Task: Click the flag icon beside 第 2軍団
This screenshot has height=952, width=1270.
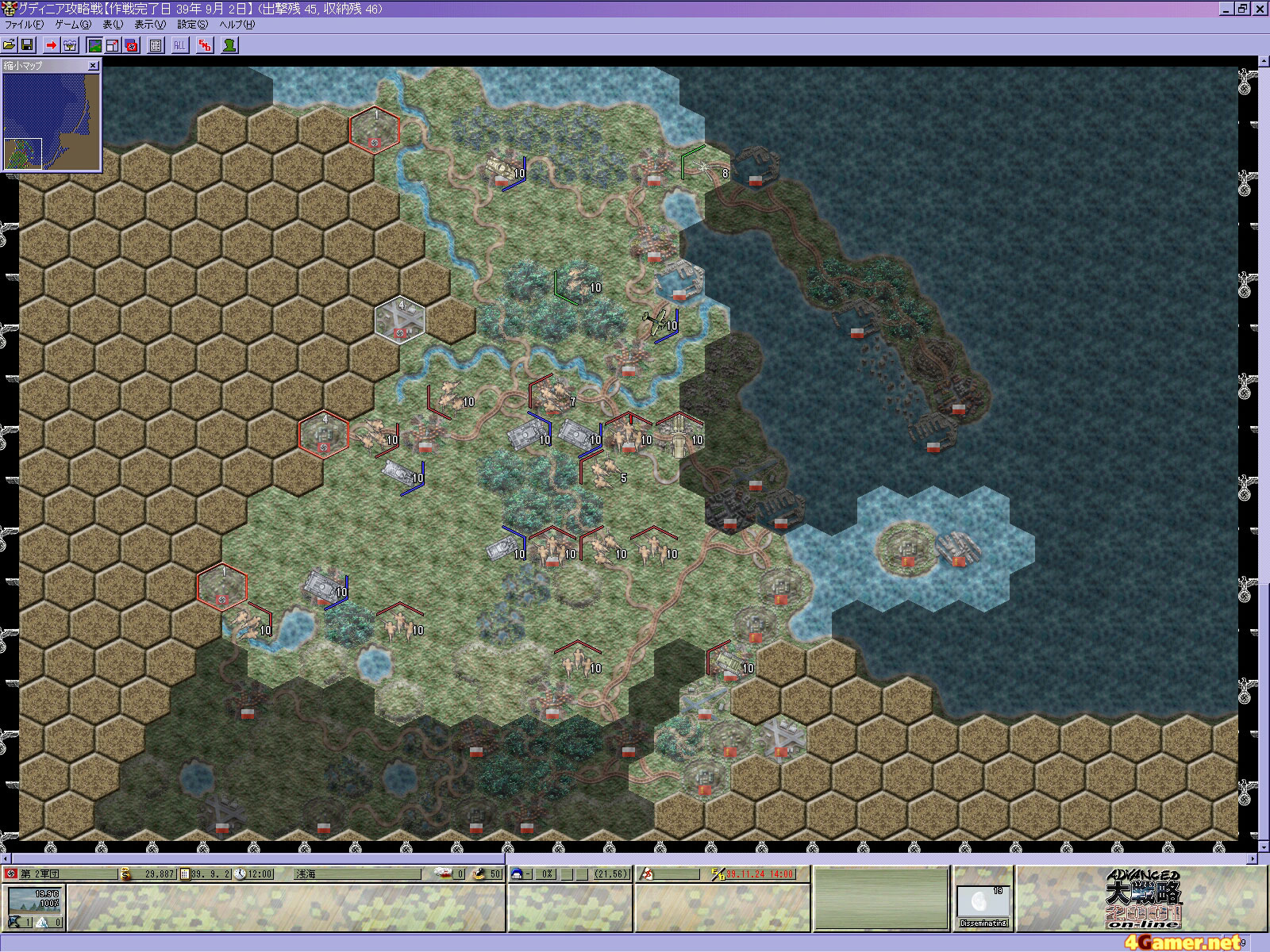Action: 11,874
